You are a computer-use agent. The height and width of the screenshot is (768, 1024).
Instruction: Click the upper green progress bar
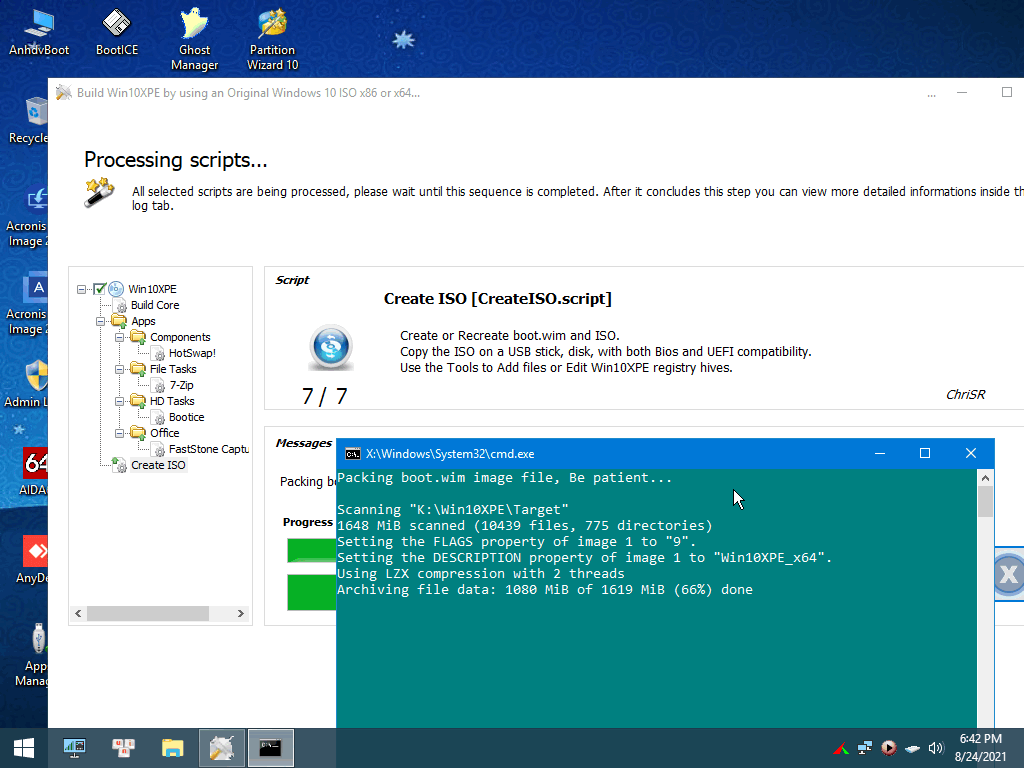(312, 550)
